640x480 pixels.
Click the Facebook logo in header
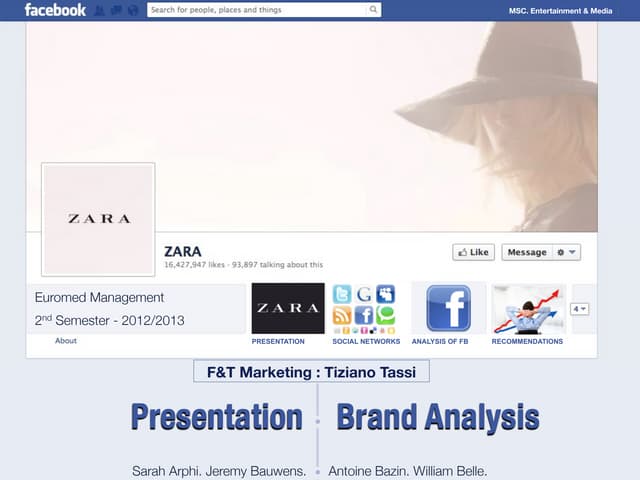[x=55, y=10]
